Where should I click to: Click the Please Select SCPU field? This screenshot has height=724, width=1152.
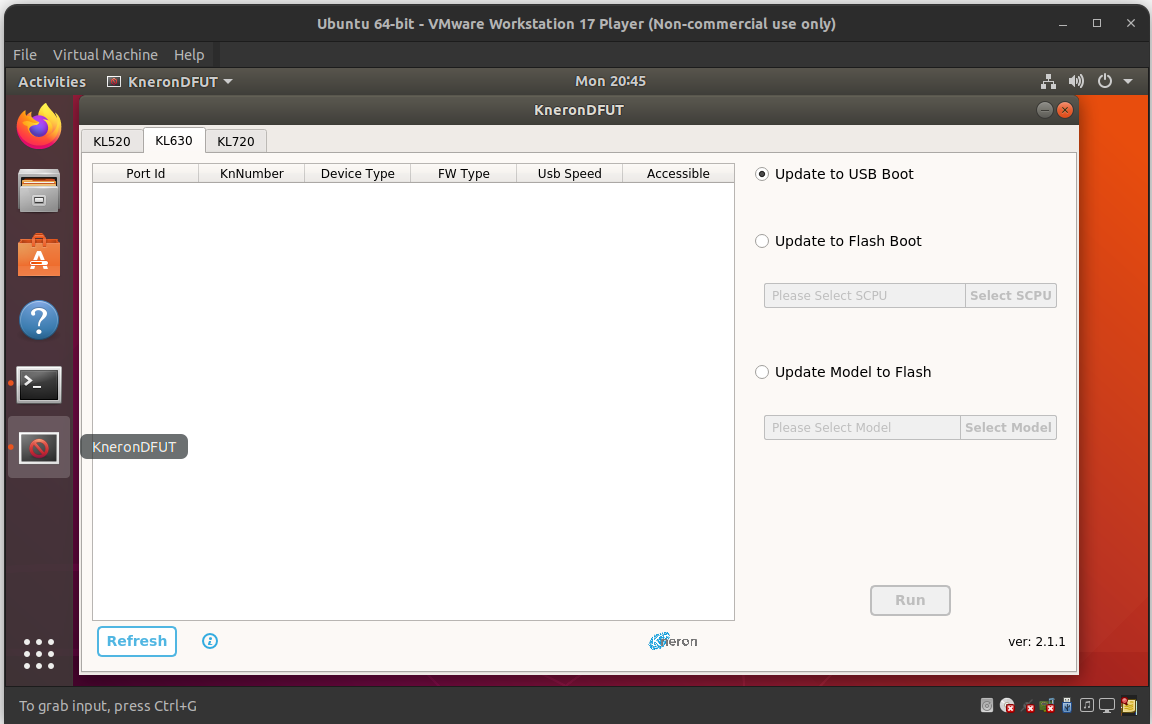click(865, 295)
